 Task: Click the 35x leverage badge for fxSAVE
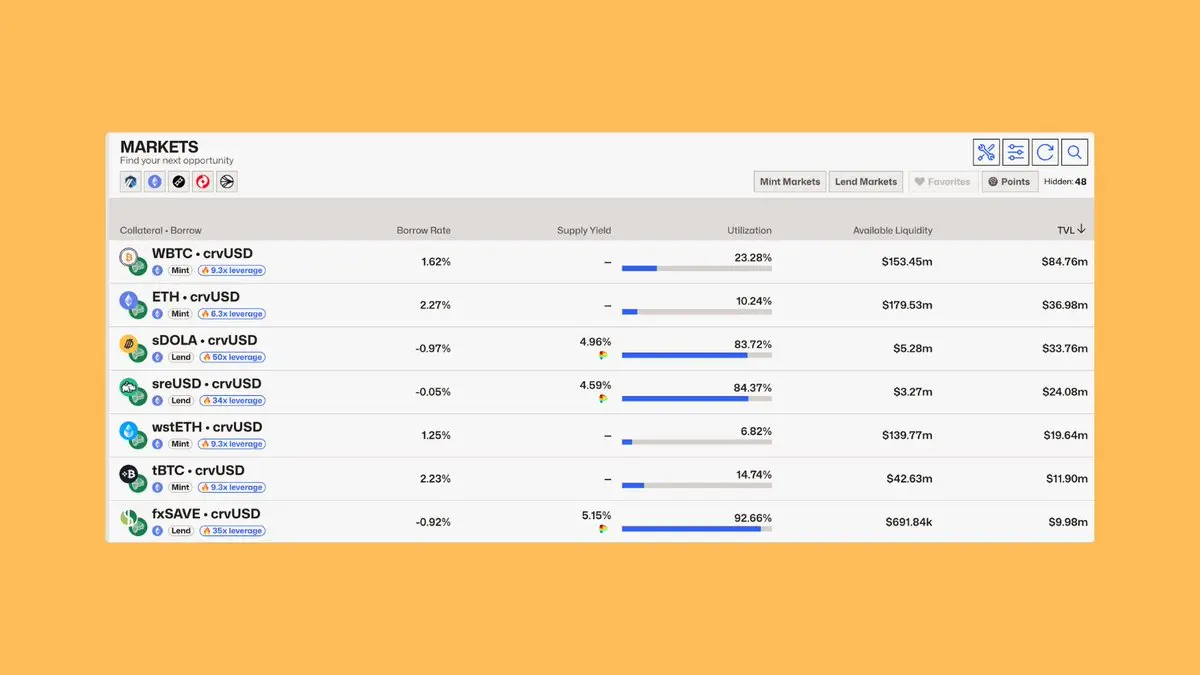(x=231, y=531)
